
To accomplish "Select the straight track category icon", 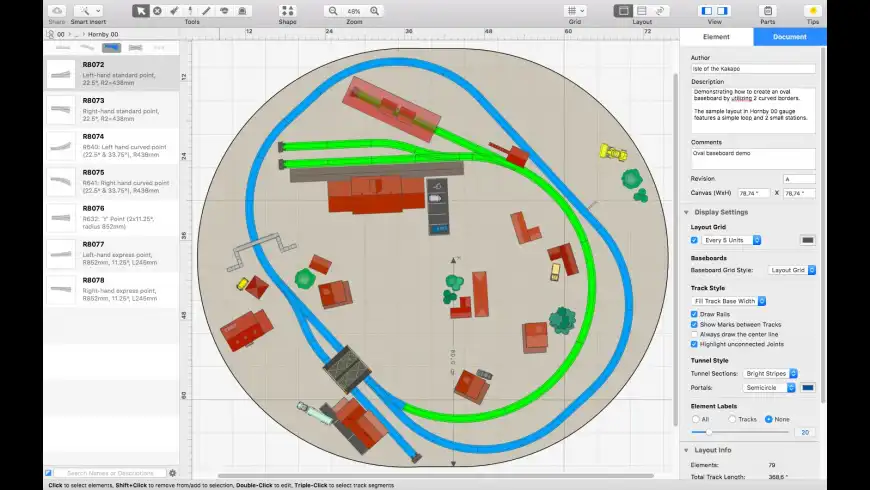I will (63, 48).
